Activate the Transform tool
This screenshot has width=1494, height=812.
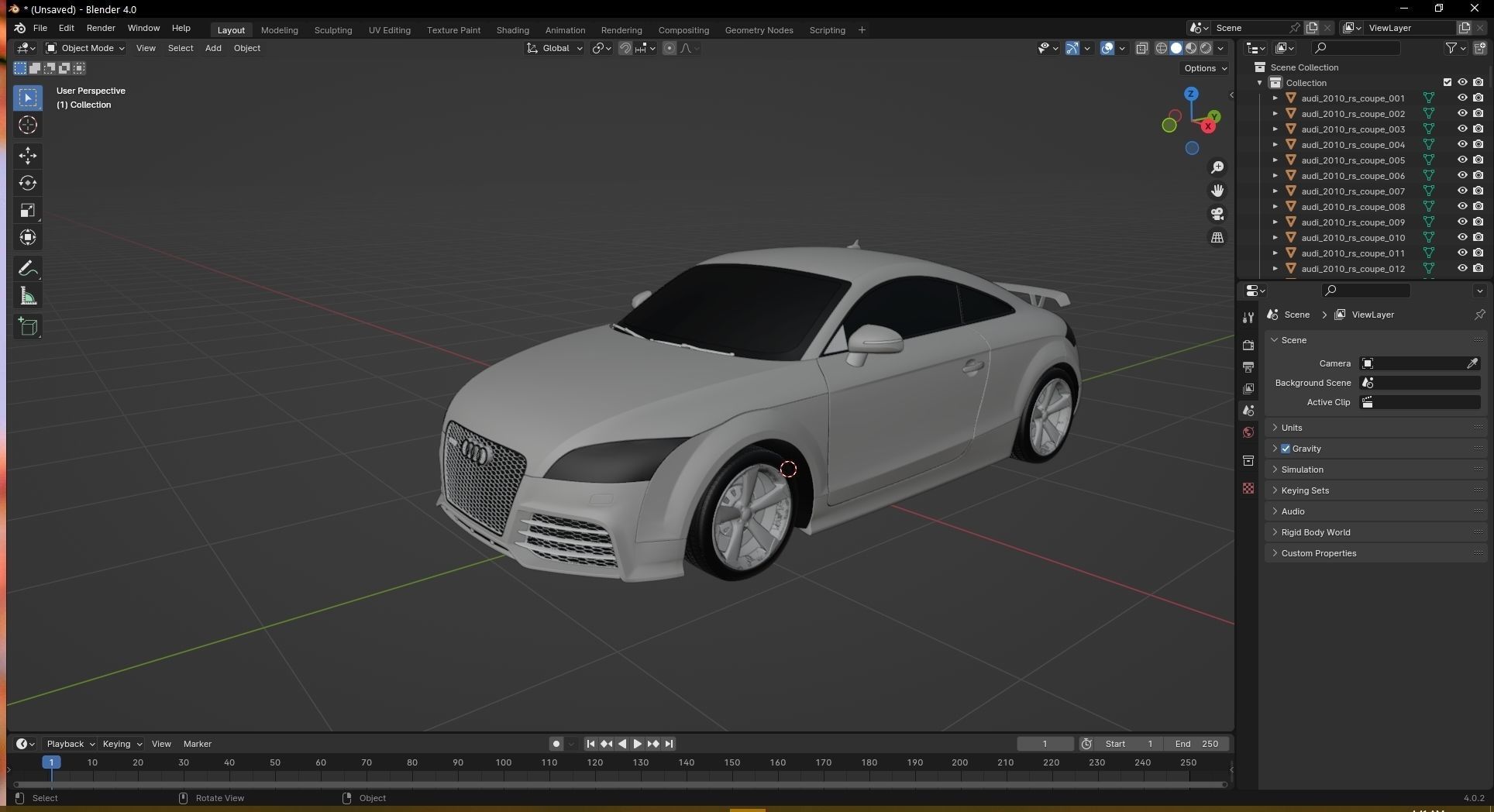click(28, 237)
